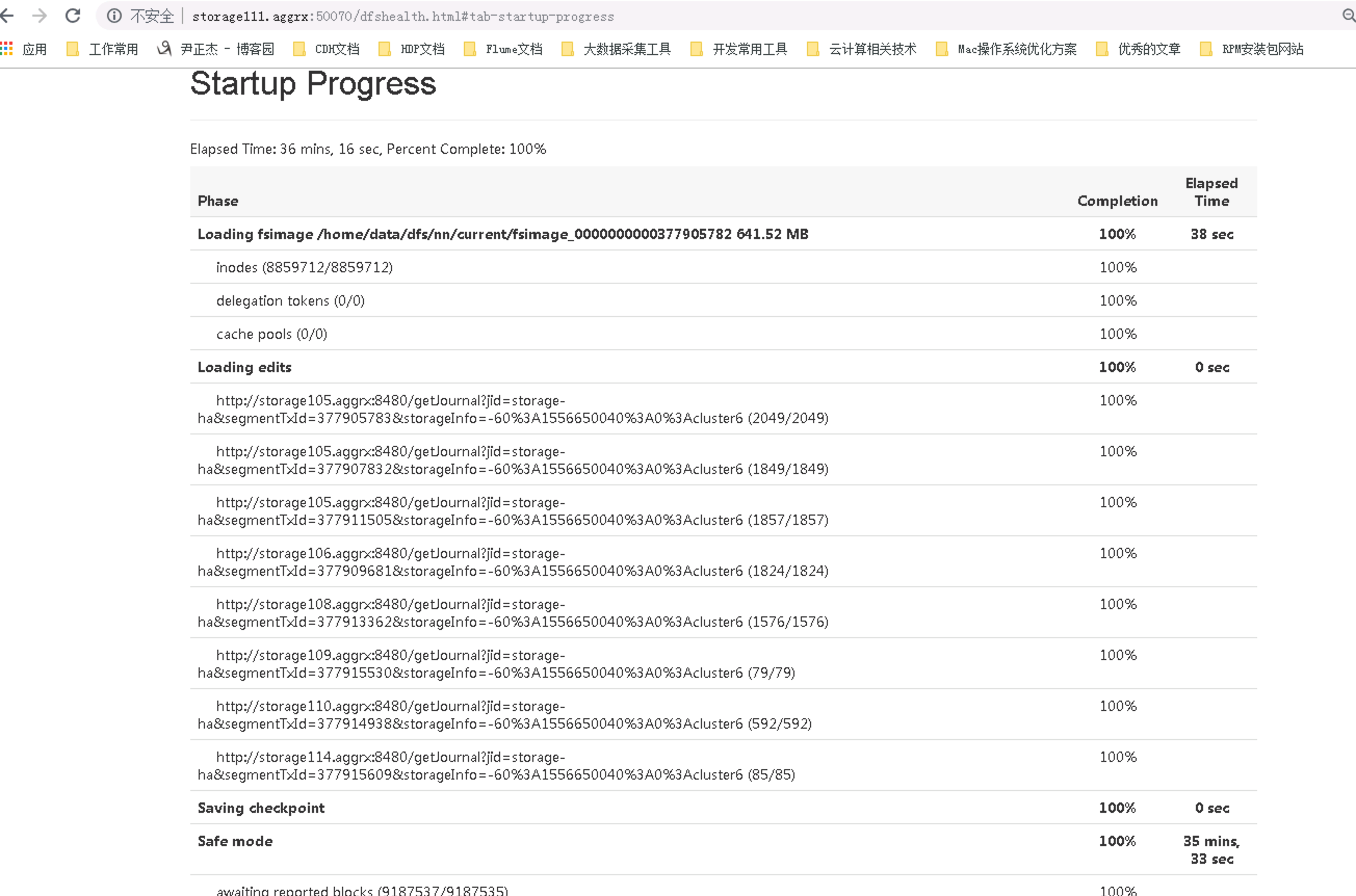Image resolution: width=1356 pixels, height=896 pixels.
Task: Click the Loading fsimage phase row text
Action: pyautogui.click(x=503, y=234)
